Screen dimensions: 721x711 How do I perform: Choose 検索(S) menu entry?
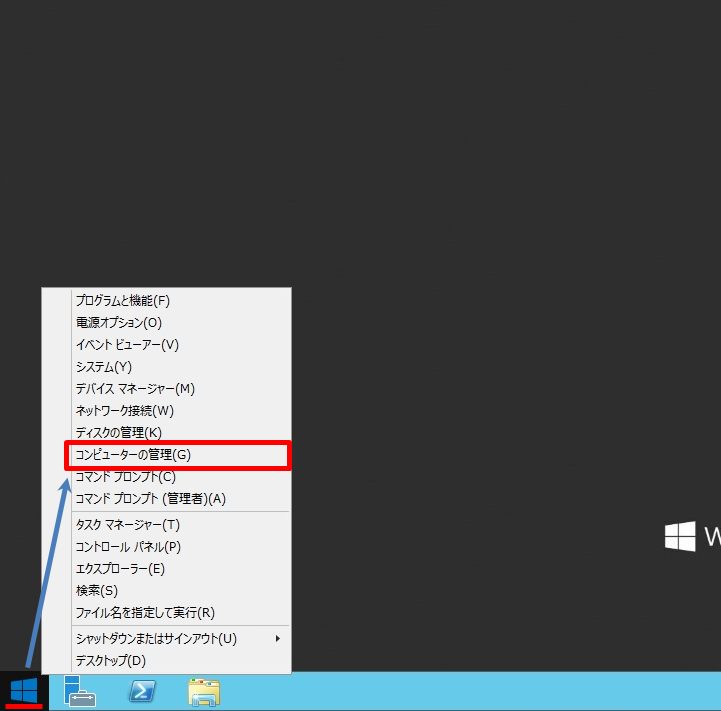click(166, 591)
